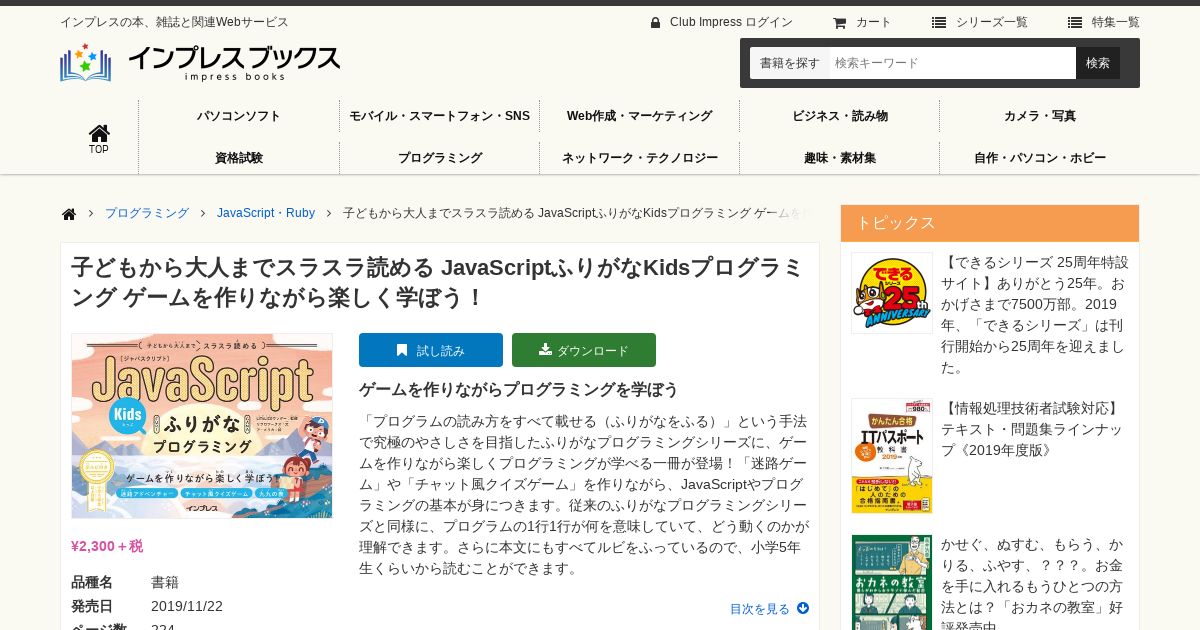
Task: Open プログラミング category in navigation
Action: pyautogui.click(x=439, y=158)
